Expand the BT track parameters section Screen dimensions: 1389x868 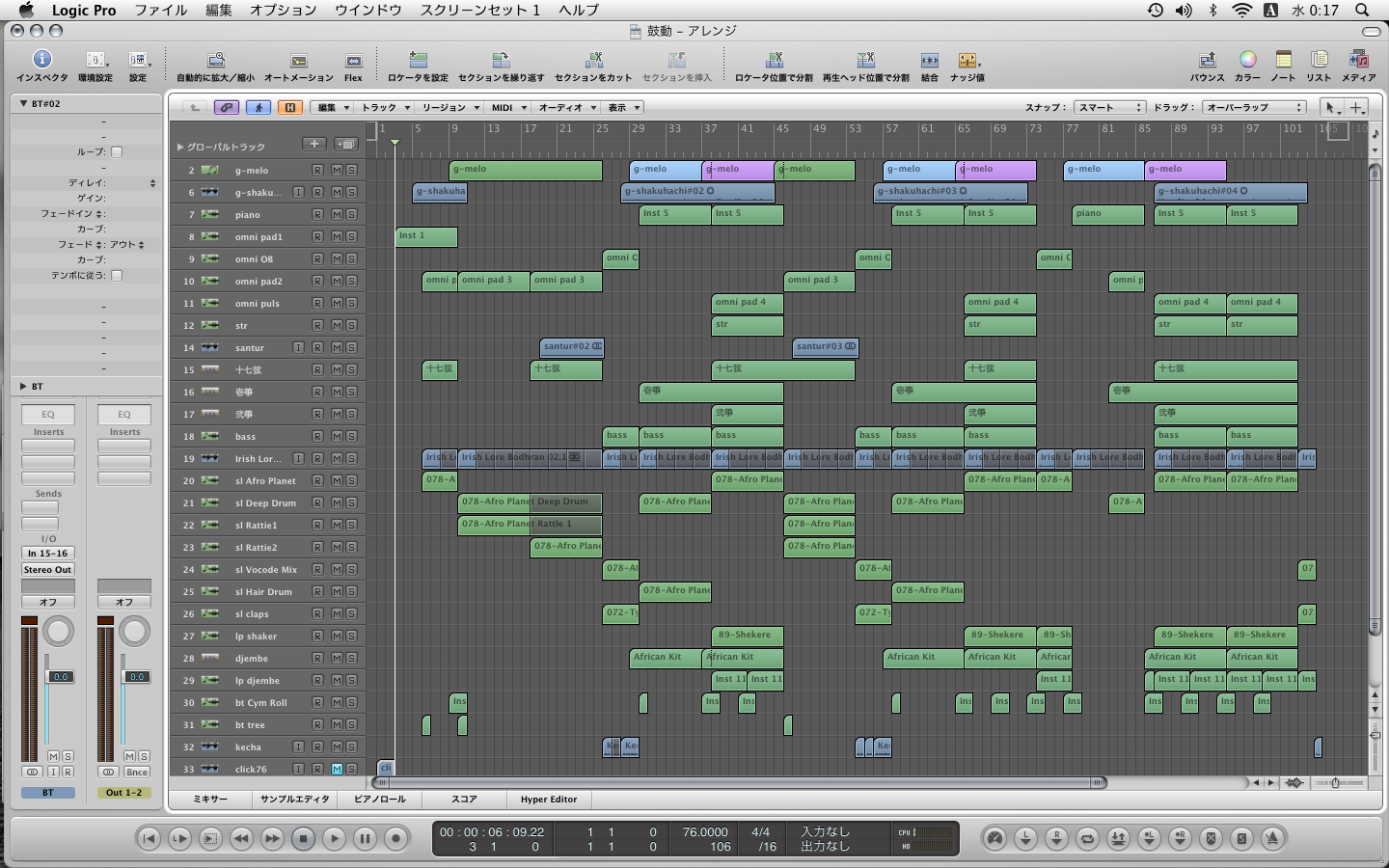coord(23,386)
